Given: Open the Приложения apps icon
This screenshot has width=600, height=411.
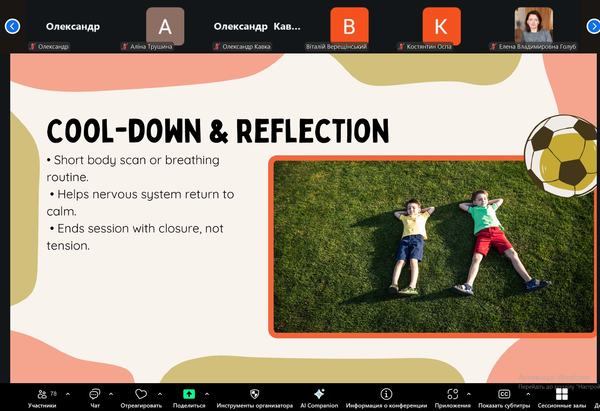Looking at the screenshot, I should [x=452, y=395].
